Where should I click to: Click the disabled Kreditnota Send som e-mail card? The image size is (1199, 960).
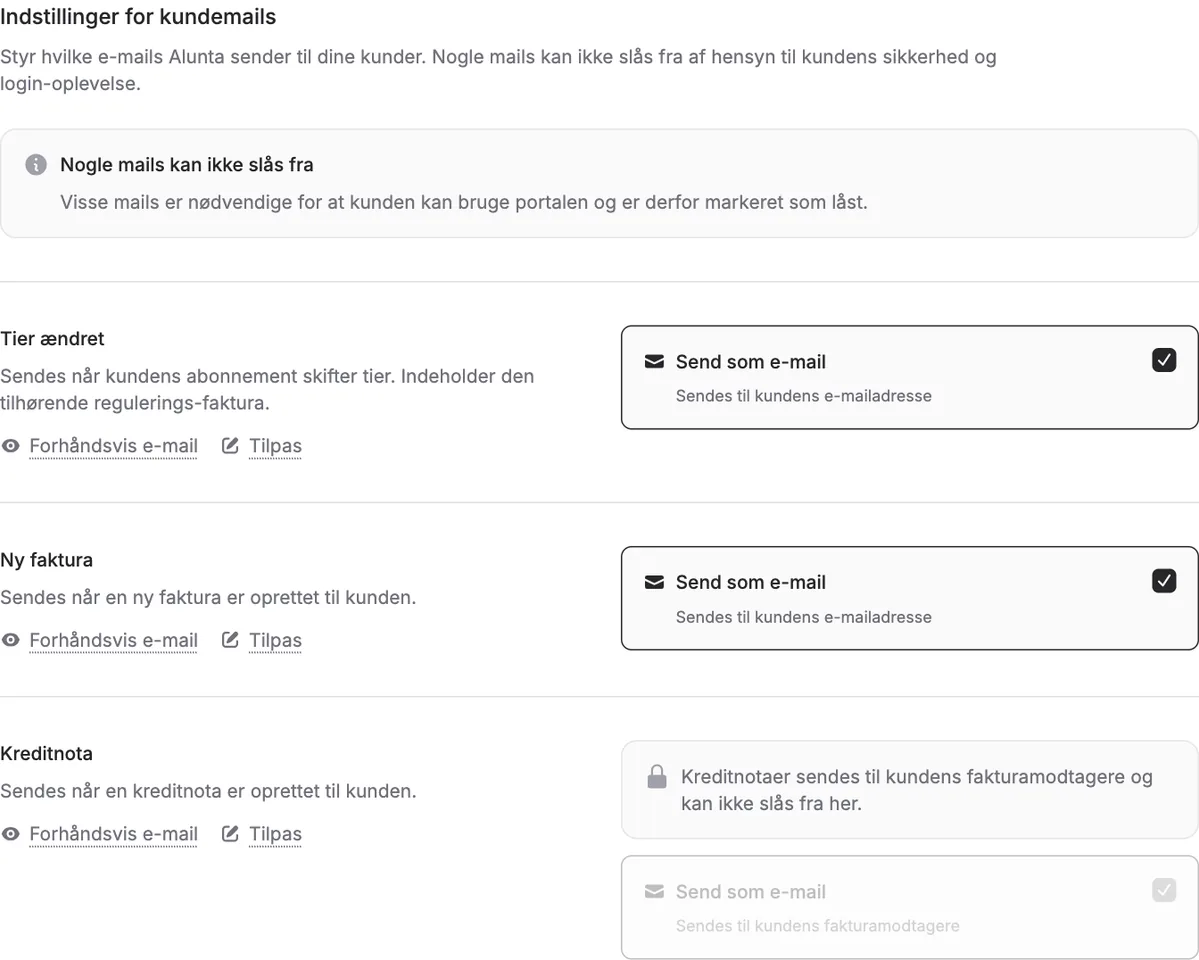pos(909,907)
